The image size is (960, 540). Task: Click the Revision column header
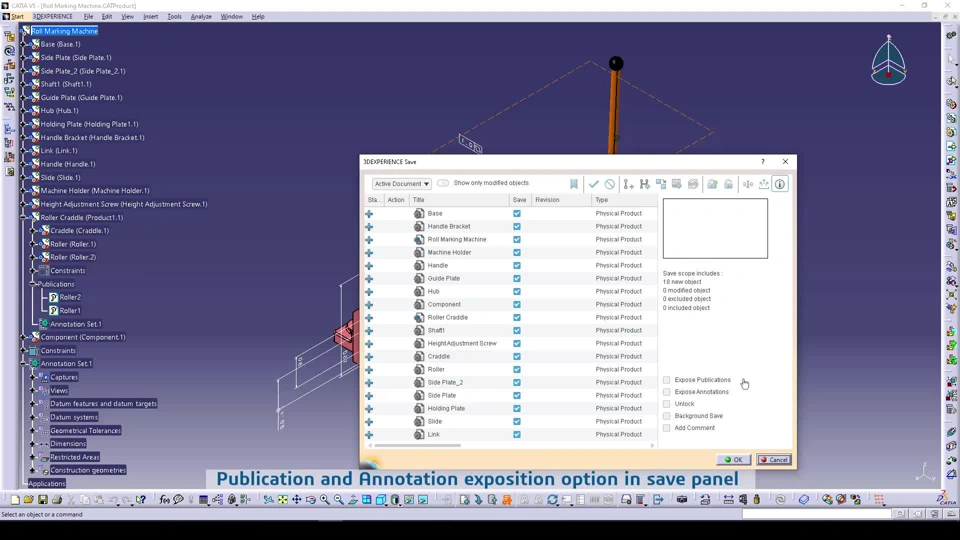pos(561,200)
